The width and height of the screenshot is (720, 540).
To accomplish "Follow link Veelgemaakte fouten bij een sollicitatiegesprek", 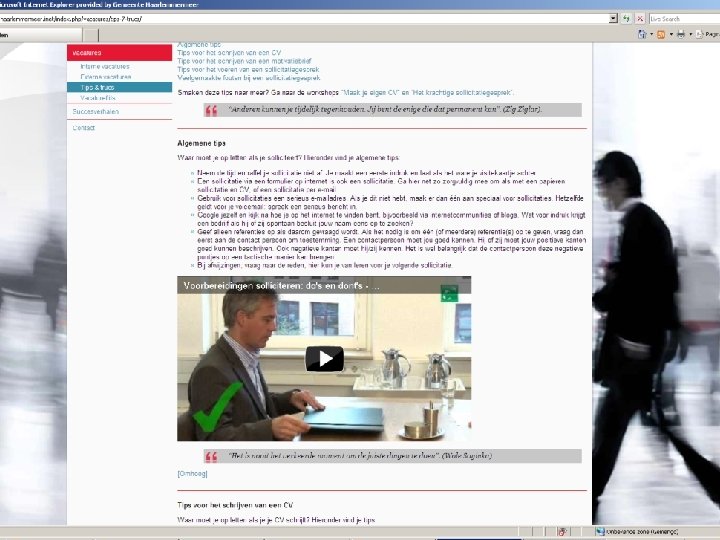I will 248,78.
